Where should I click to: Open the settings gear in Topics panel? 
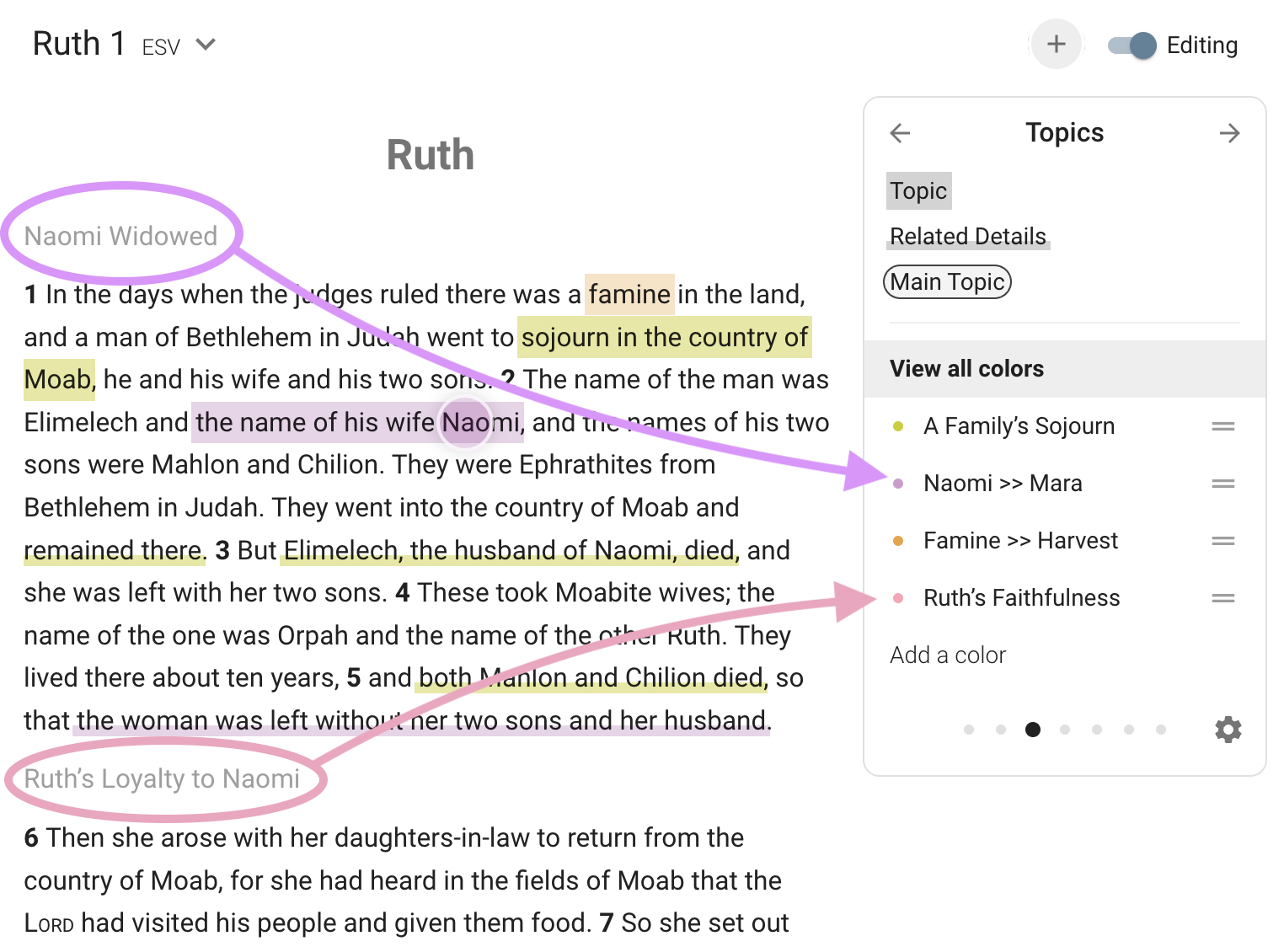click(1228, 730)
